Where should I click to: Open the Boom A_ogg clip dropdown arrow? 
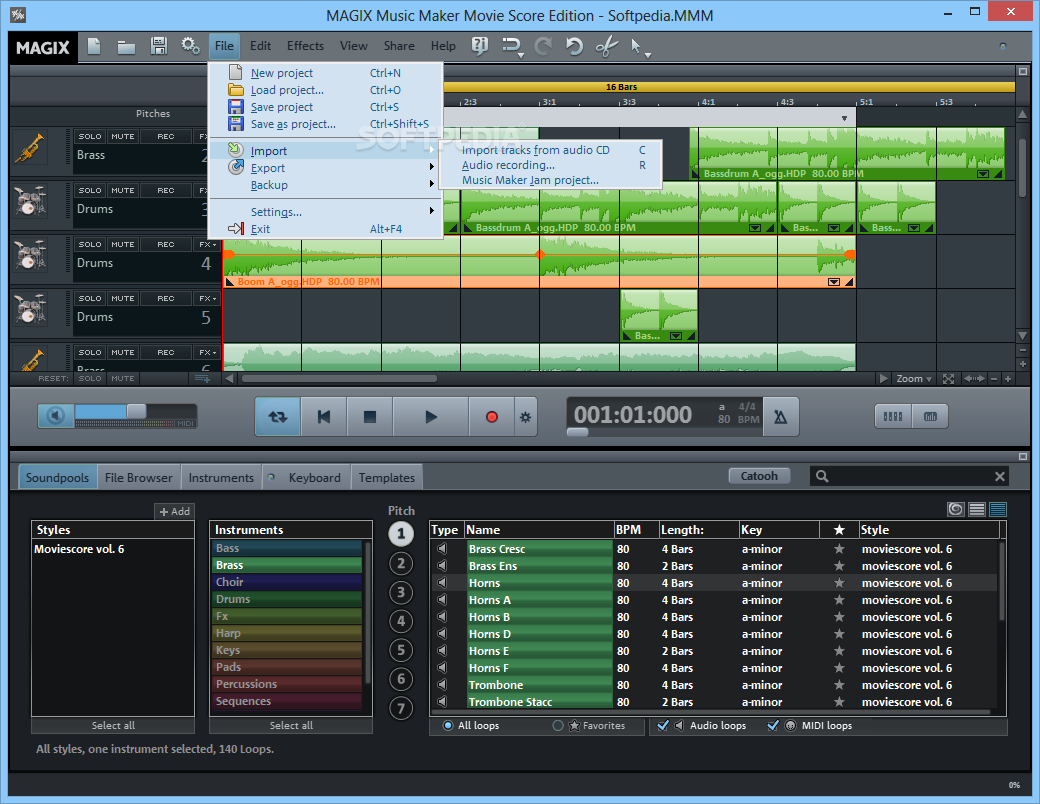point(834,282)
